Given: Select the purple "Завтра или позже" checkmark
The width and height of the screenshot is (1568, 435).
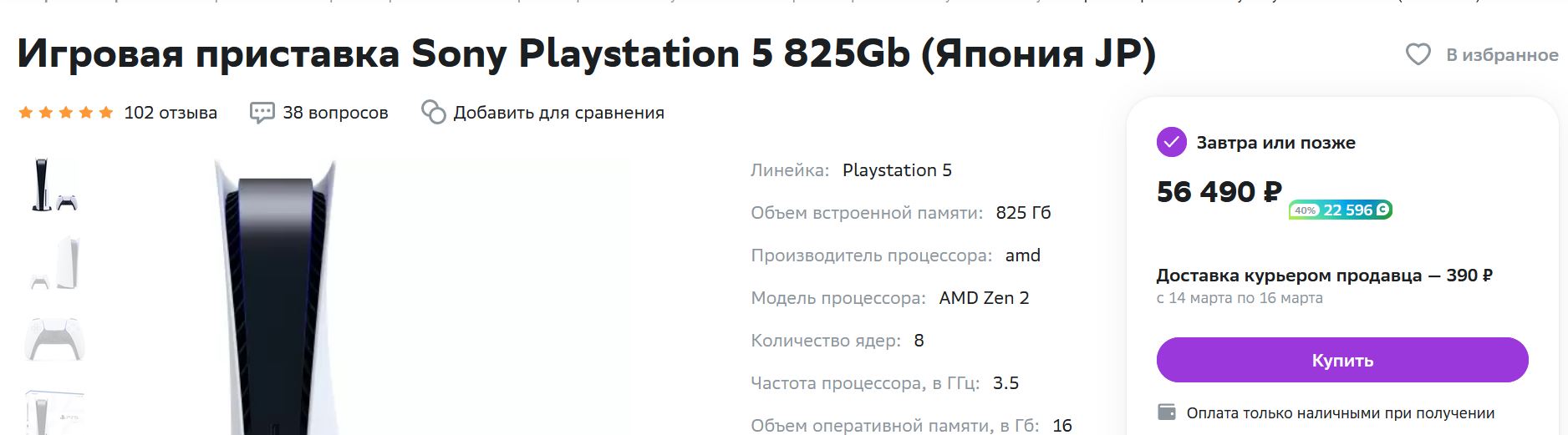Looking at the screenshot, I should (1171, 143).
